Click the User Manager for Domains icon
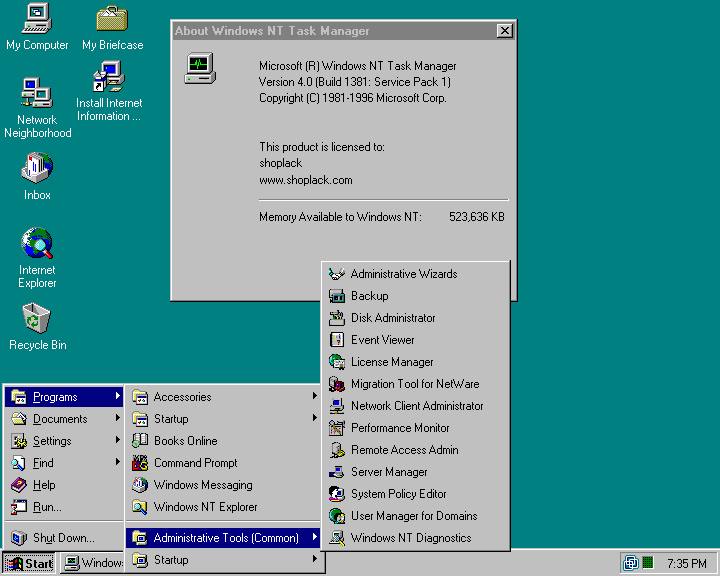720x576 pixels. point(337,516)
